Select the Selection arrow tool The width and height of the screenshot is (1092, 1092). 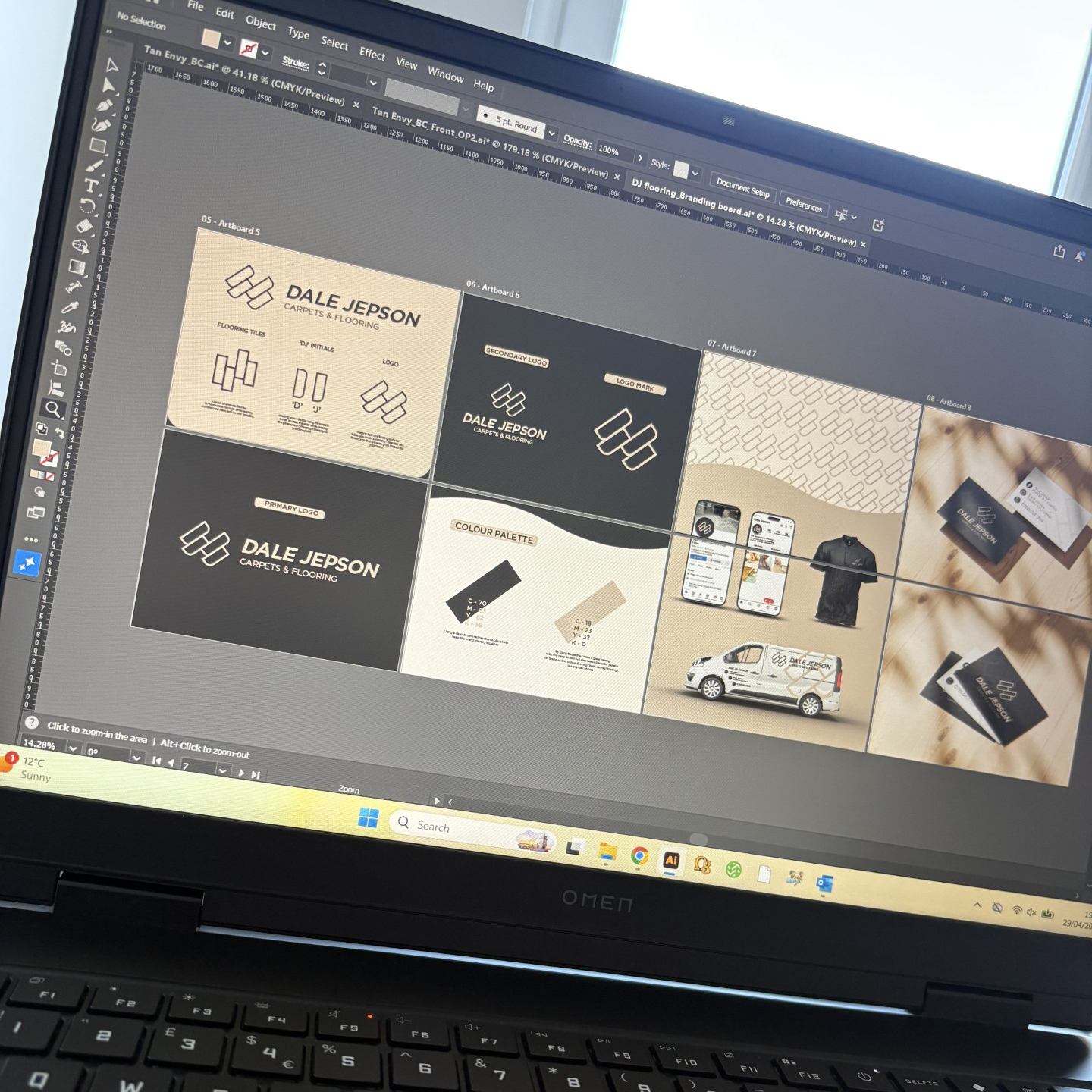click(112, 65)
